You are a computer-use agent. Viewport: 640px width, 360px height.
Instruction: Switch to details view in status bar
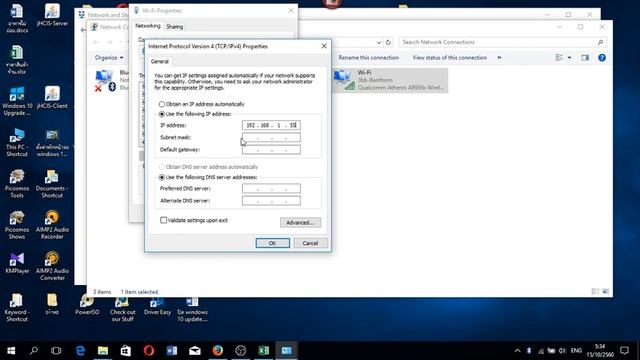coord(595,291)
